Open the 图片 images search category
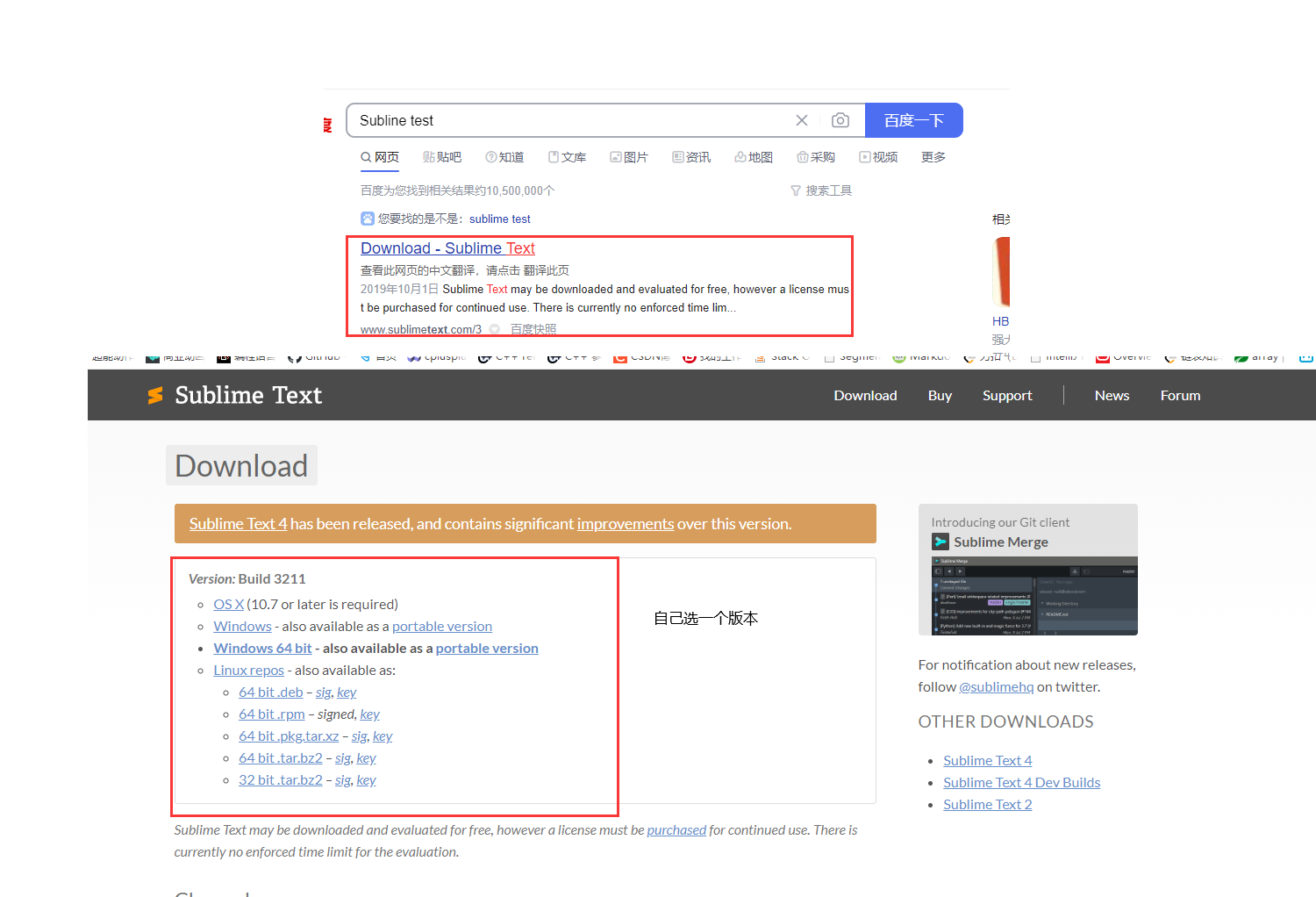Viewport: 1316px width, 897px height. click(629, 157)
